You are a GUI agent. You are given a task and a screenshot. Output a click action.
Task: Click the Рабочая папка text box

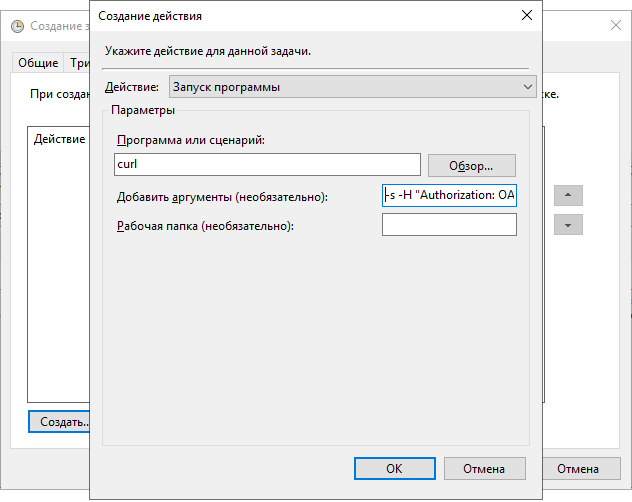(449, 225)
